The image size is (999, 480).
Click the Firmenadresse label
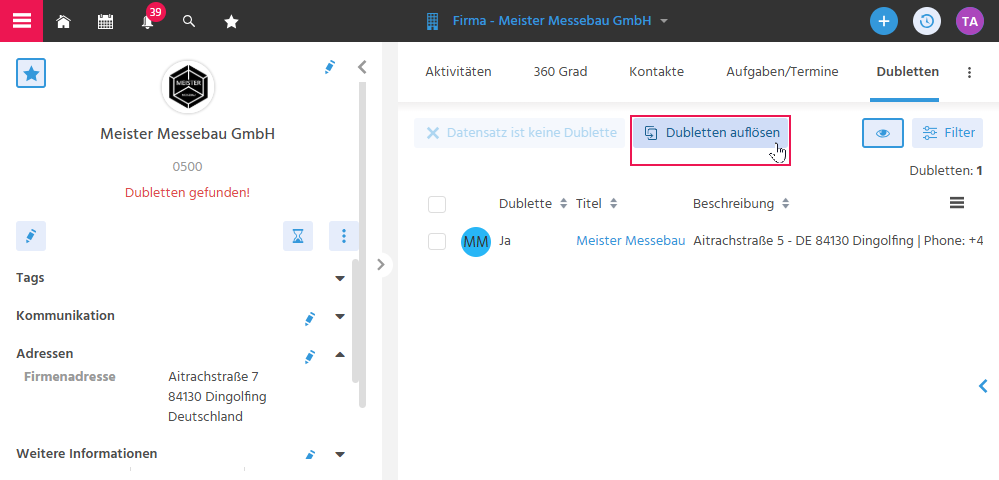[69, 376]
